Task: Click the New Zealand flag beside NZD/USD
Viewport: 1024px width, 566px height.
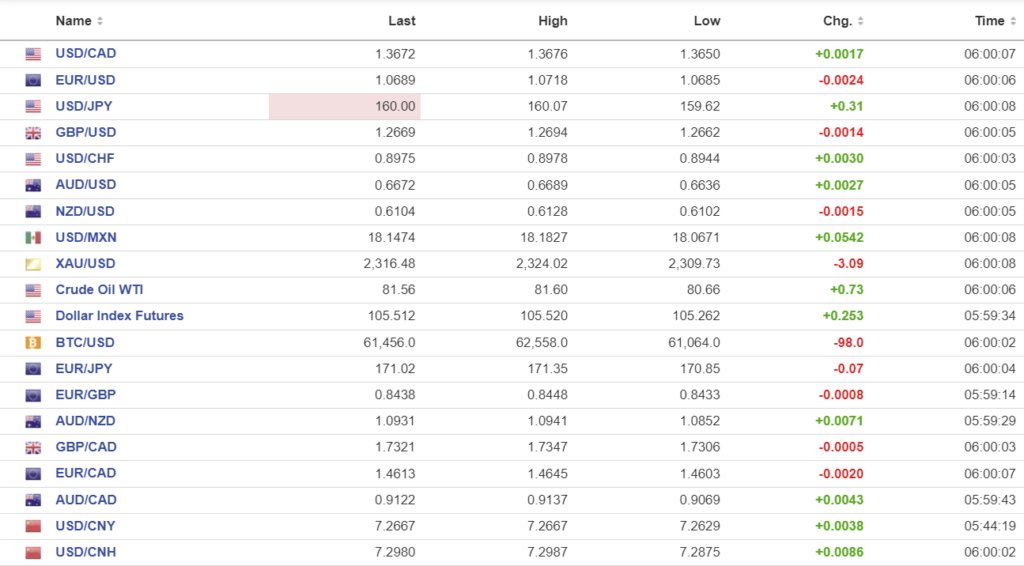Action: [33, 212]
